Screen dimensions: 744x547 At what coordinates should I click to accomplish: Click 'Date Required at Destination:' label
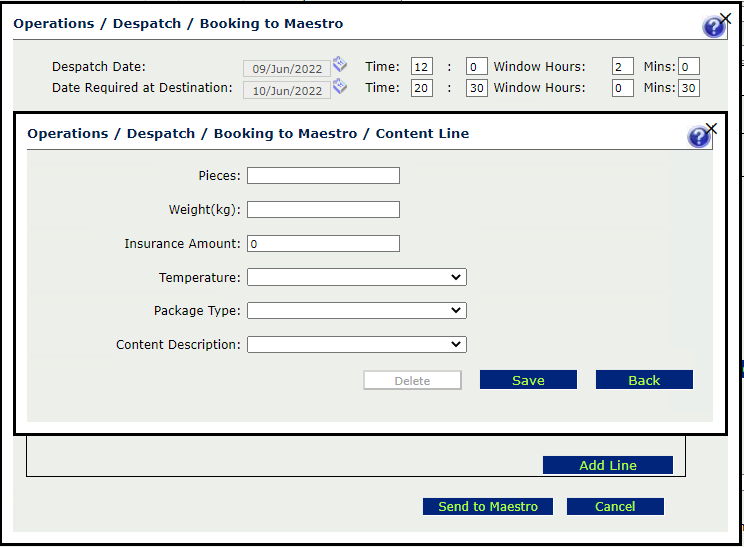(x=142, y=88)
